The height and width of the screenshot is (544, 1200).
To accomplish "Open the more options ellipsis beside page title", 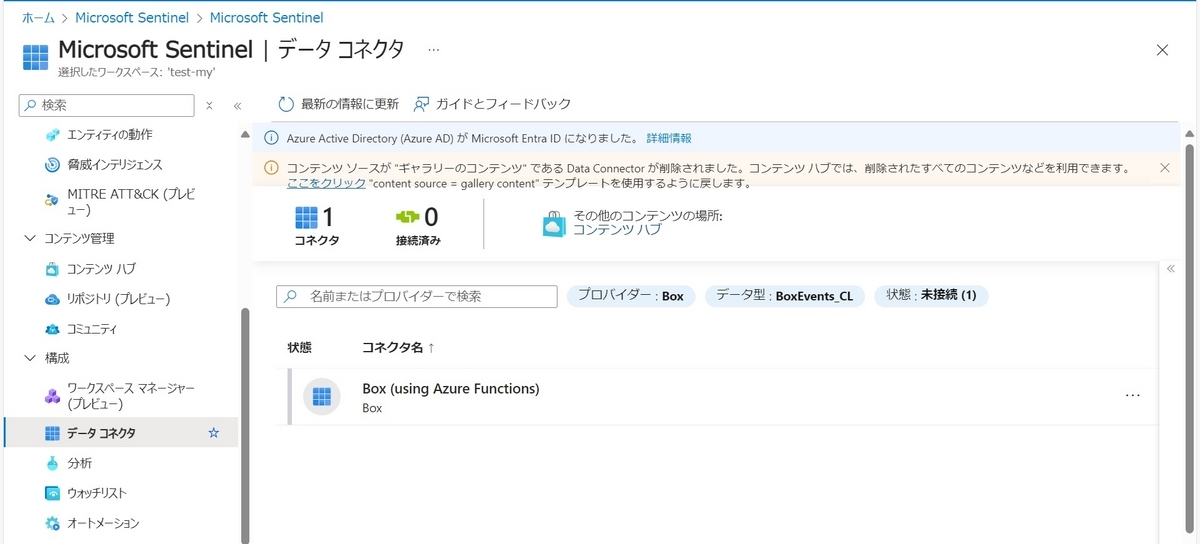I will pyautogui.click(x=434, y=49).
